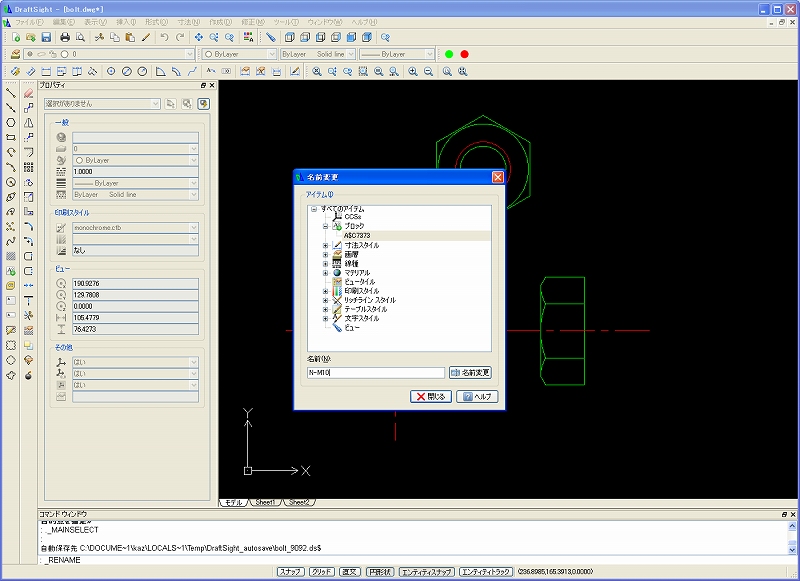The image size is (800, 581).
Task: Collapse the ブロック tree node
Action: pyautogui.click(x=326, y=226)
